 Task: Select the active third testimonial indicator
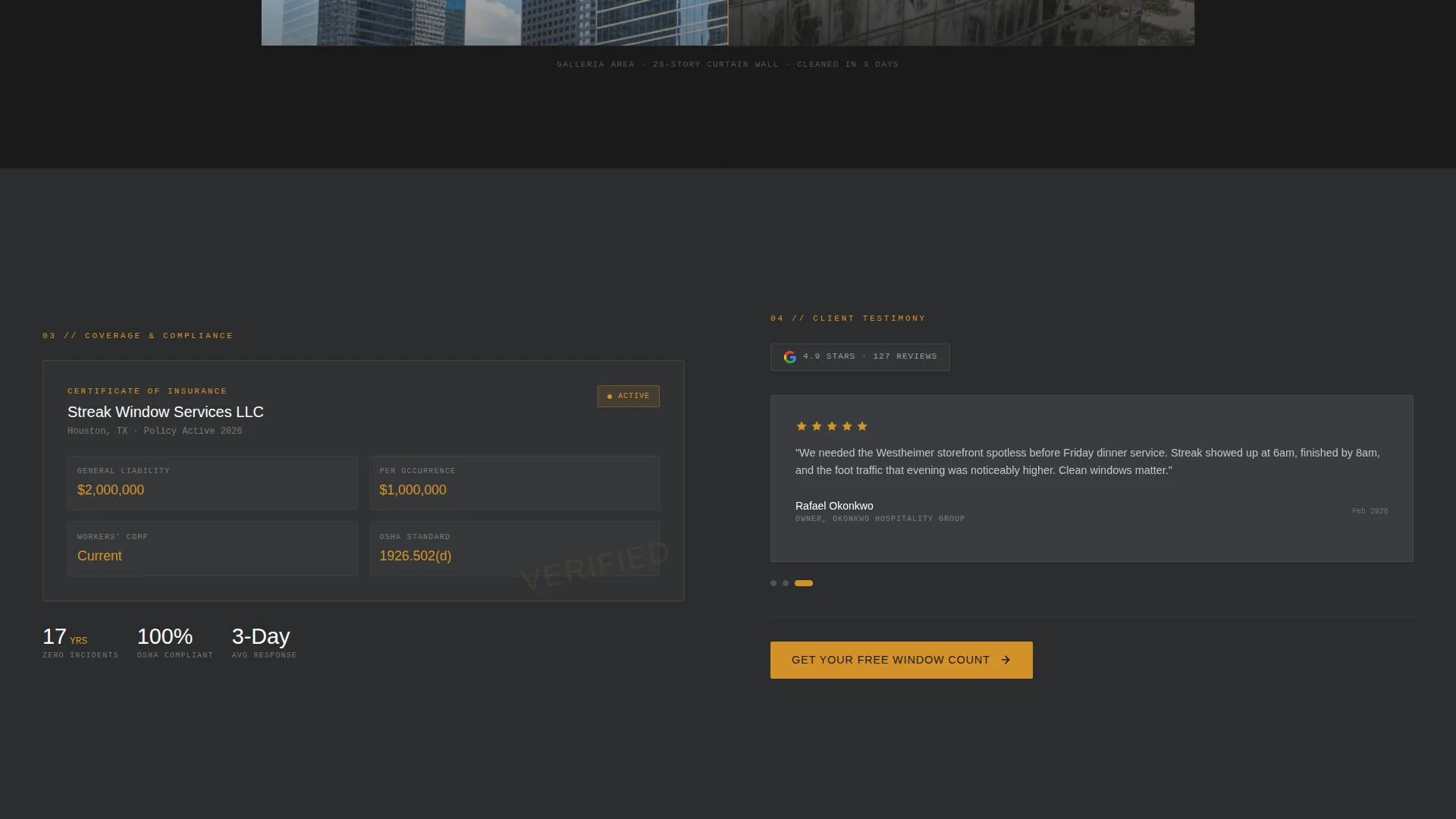coord(804,583)
